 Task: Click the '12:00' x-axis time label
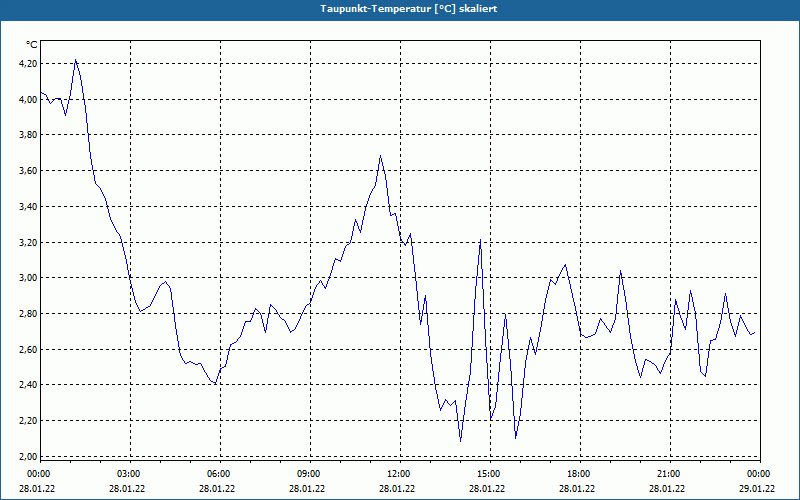(397, 474)
